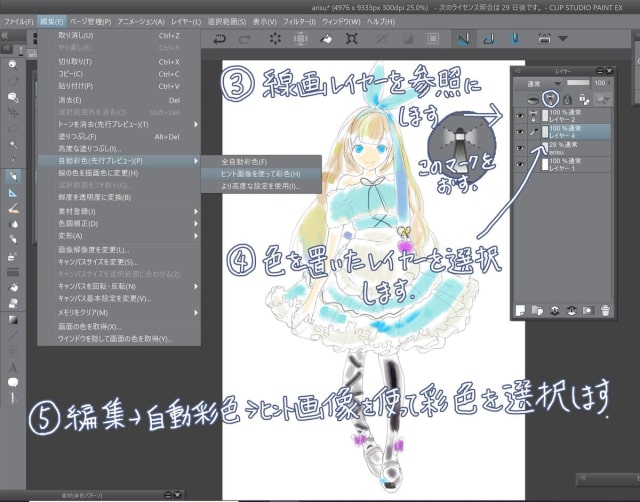Toggle Snap to special ruler

click(489, 39)
